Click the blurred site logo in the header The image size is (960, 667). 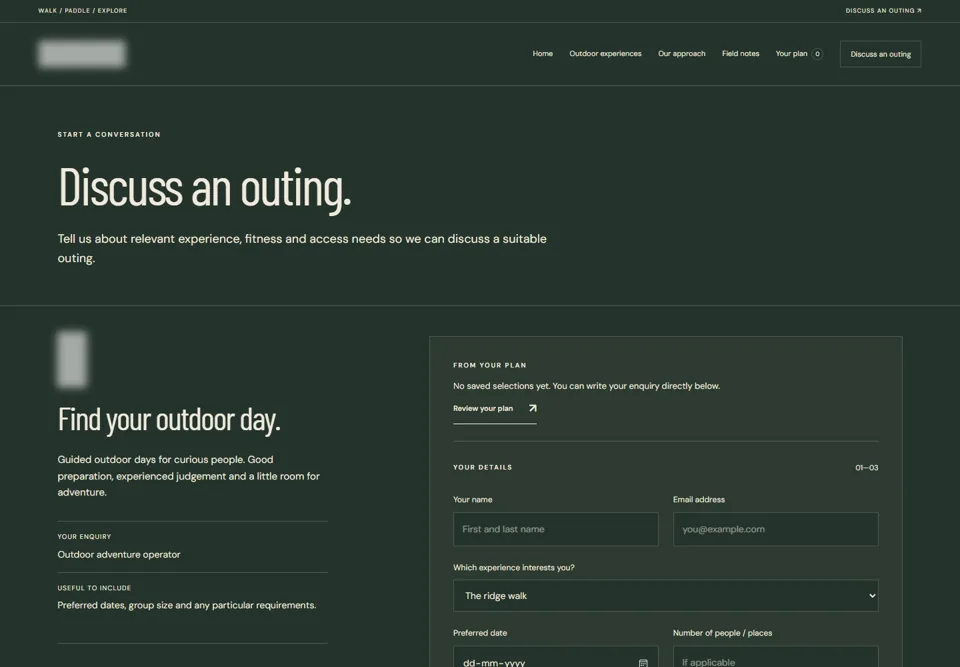point(82,54)
